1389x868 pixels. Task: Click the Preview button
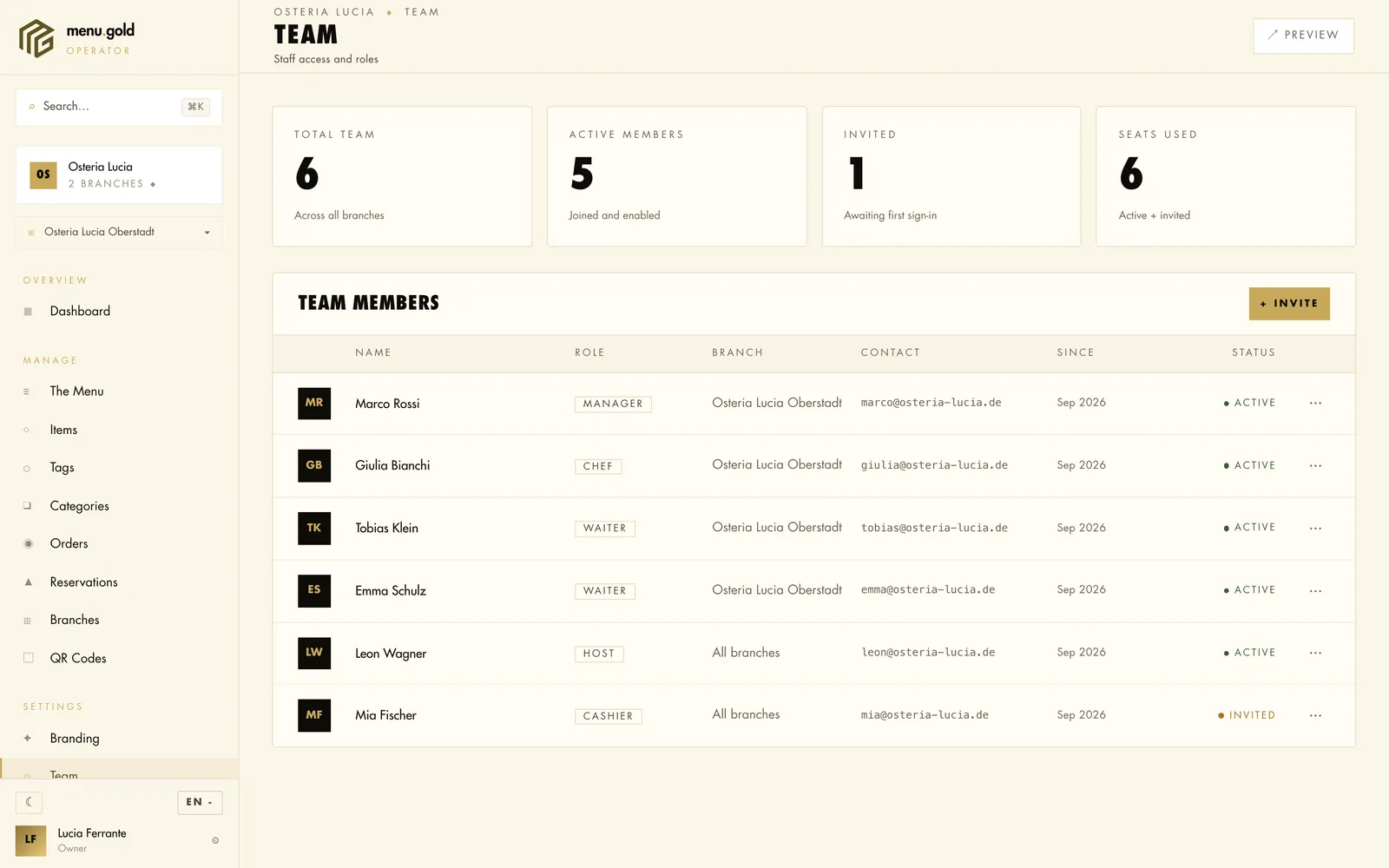(1303, 36)
